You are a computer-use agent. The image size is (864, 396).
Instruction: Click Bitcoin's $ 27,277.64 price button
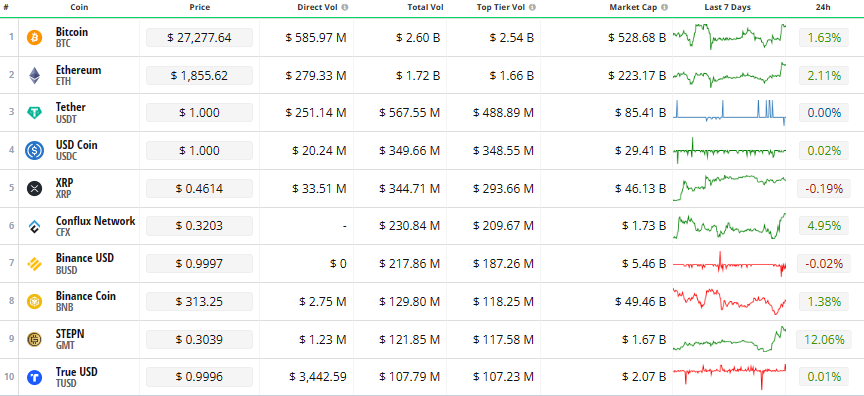pyautogui.click(x=199, y=37)
